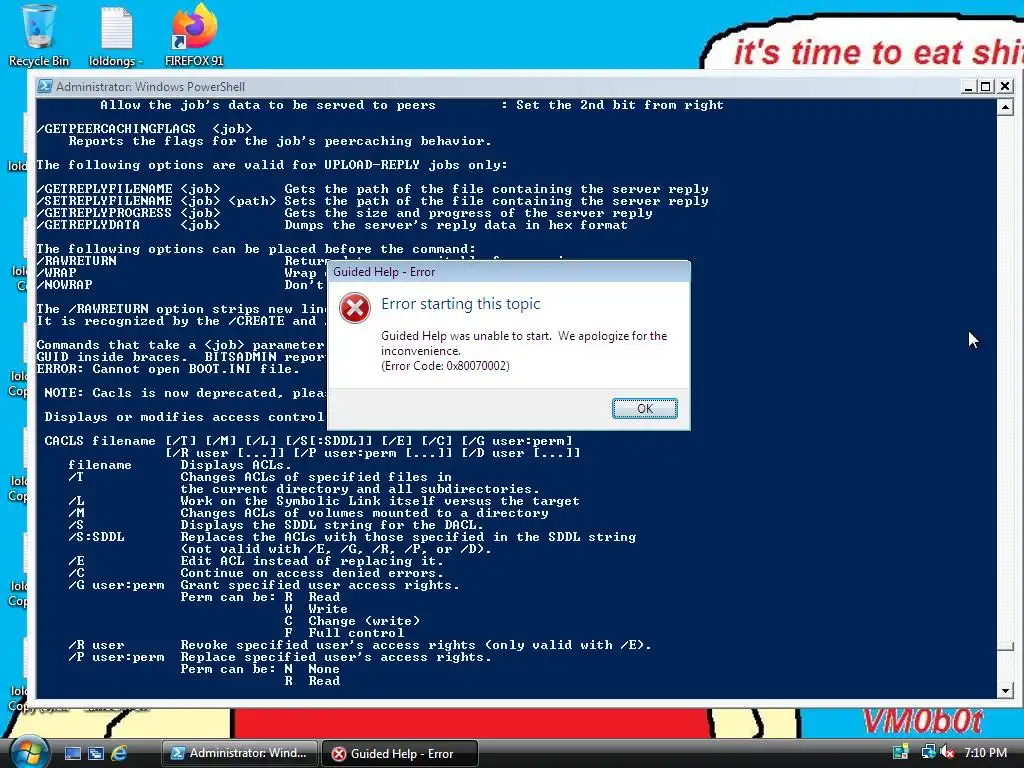Screen dimensions: 1024x768
Task: Click Switch between windows Quick Launch icon
Action: coord(96,753)
